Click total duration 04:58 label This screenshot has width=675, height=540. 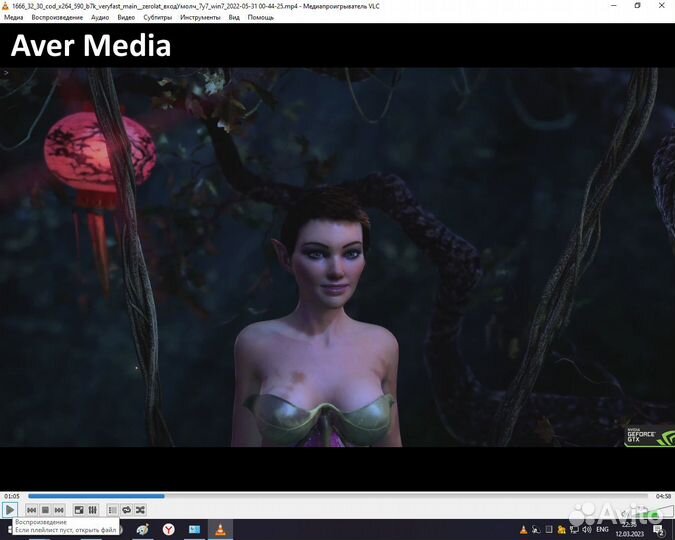[663, 496]
